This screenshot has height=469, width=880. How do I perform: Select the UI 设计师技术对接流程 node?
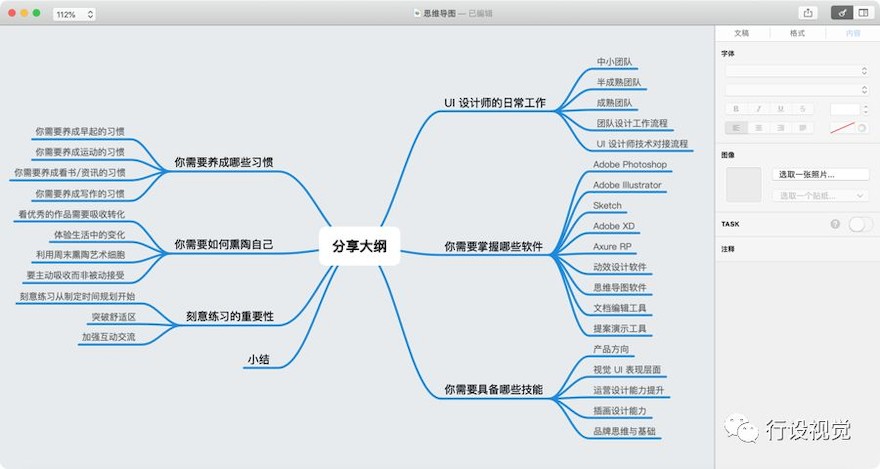click(642, 144)
